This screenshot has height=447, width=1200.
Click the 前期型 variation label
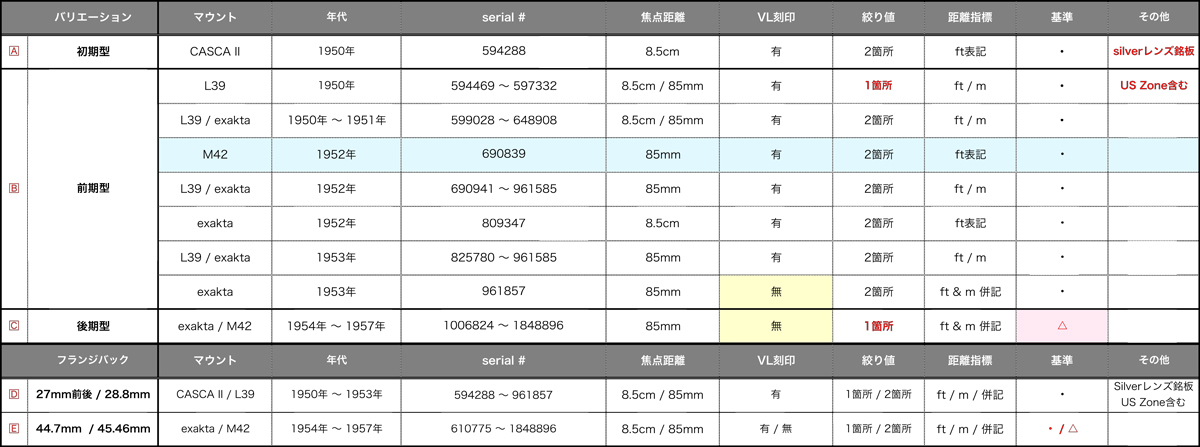[92, 188]
